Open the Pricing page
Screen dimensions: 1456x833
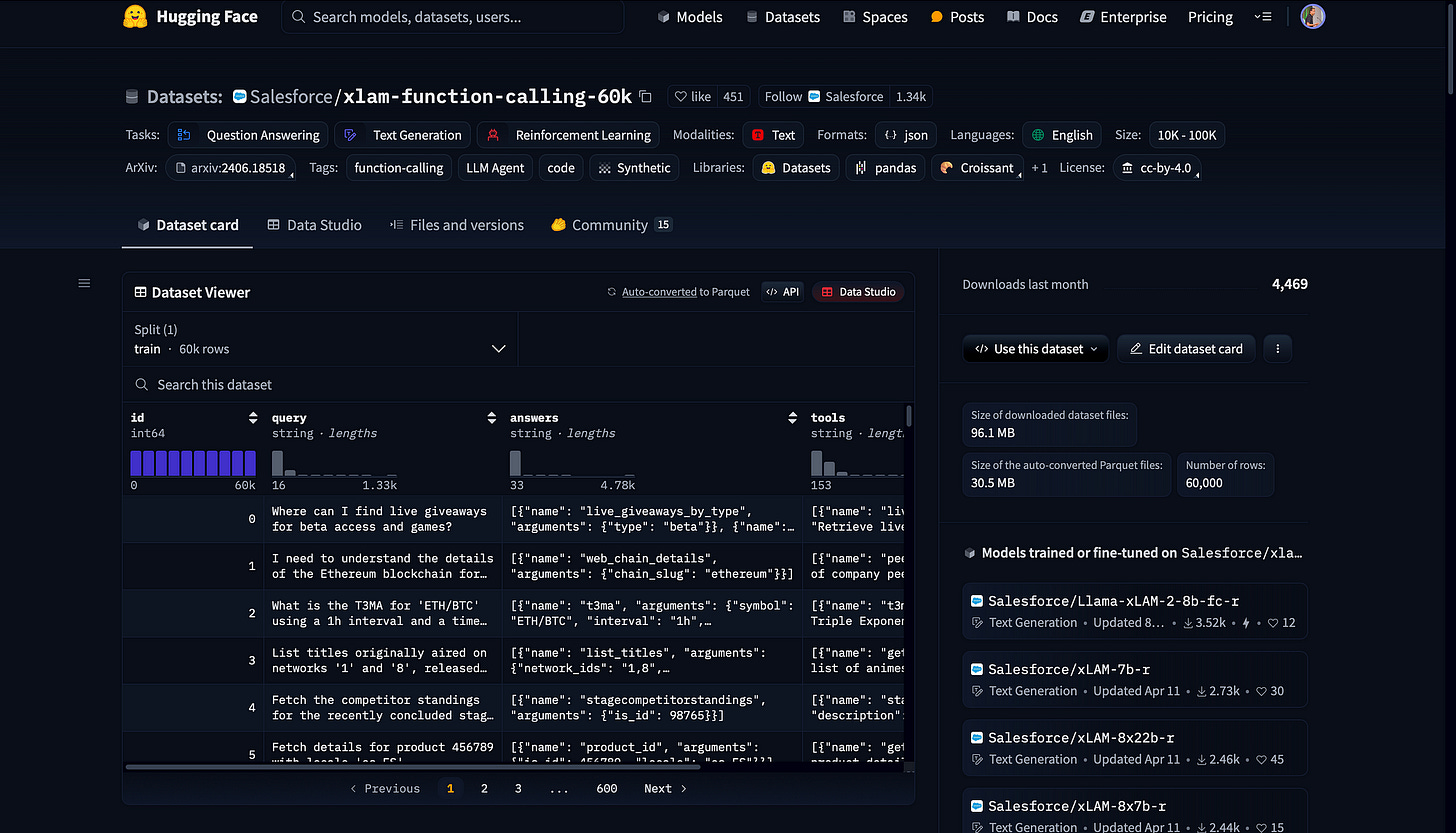(x=1210, y=17)
